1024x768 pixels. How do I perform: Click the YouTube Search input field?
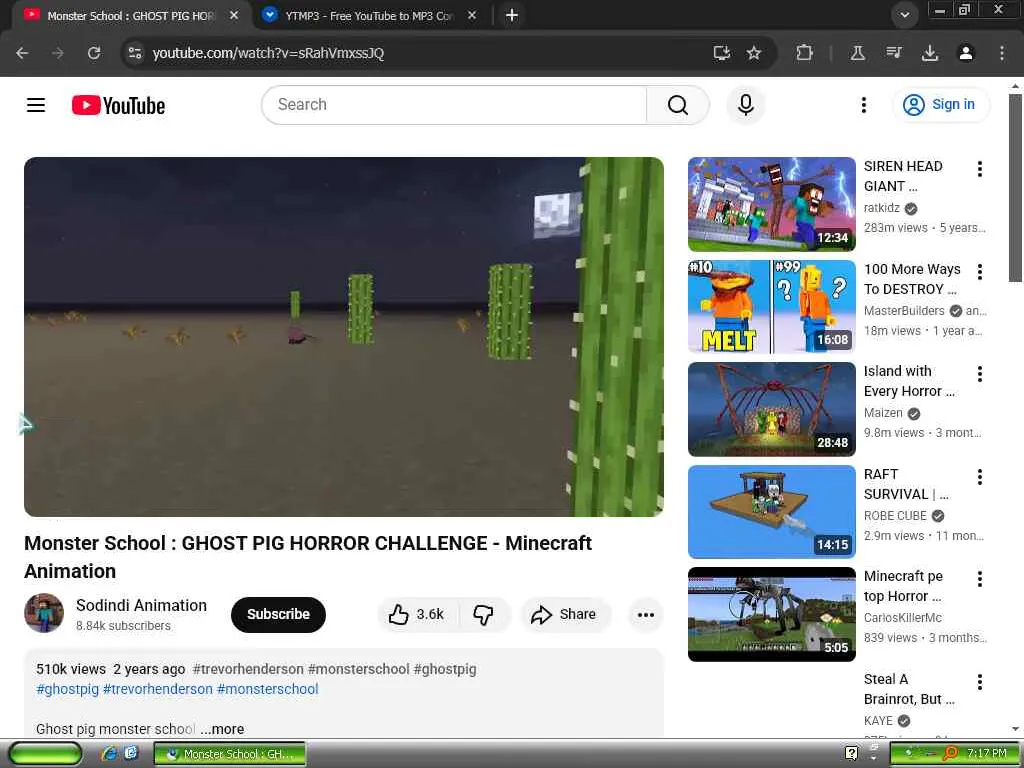coord(454,104)
